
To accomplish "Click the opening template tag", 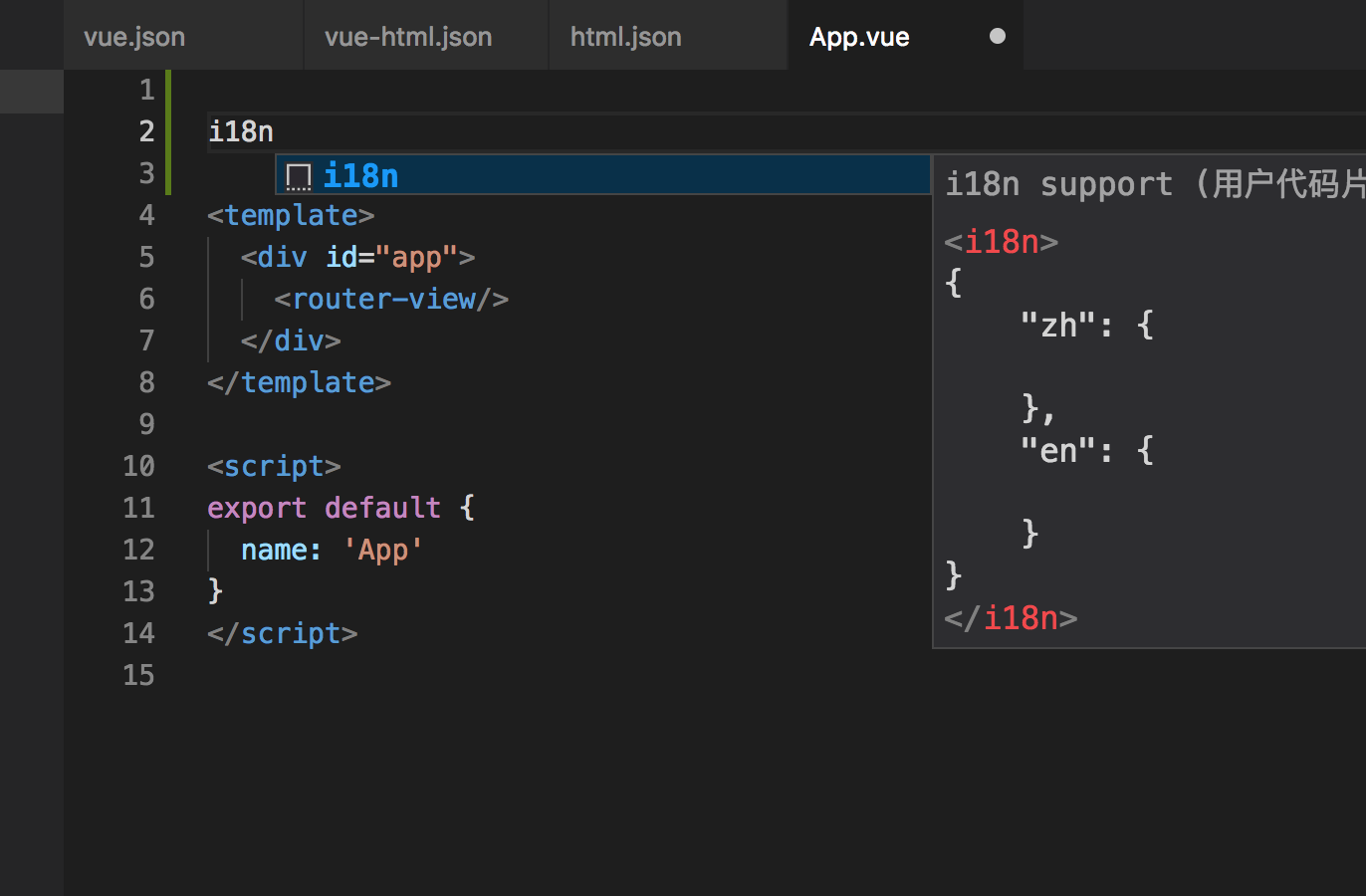I will [x=291, y=215].
